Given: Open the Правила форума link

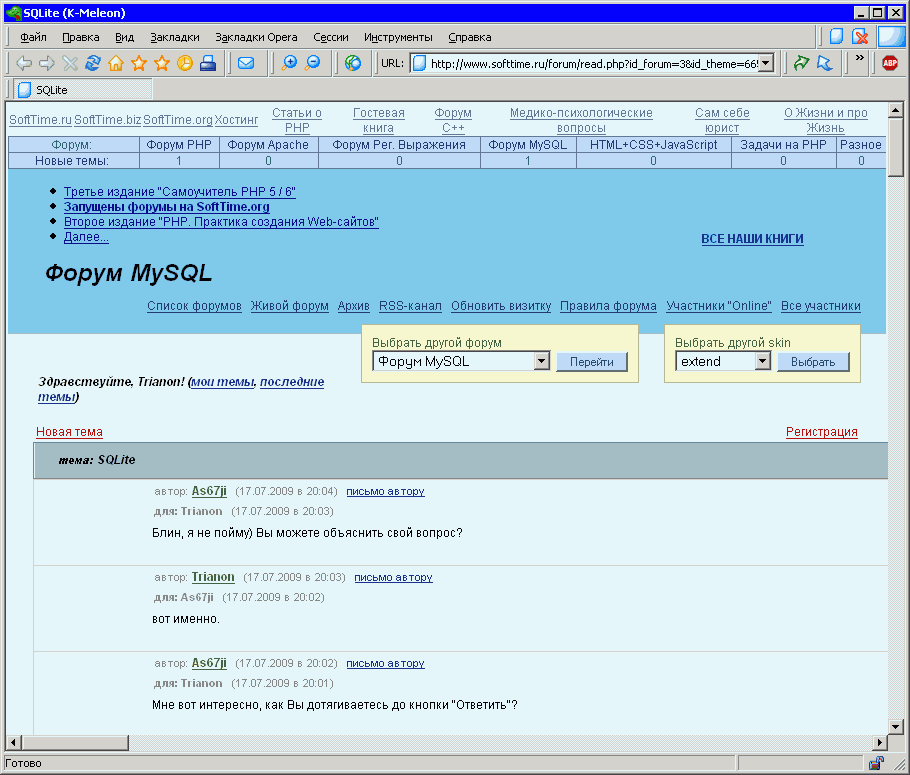Looking at the screenshot, I should click(x=608, y=305).
